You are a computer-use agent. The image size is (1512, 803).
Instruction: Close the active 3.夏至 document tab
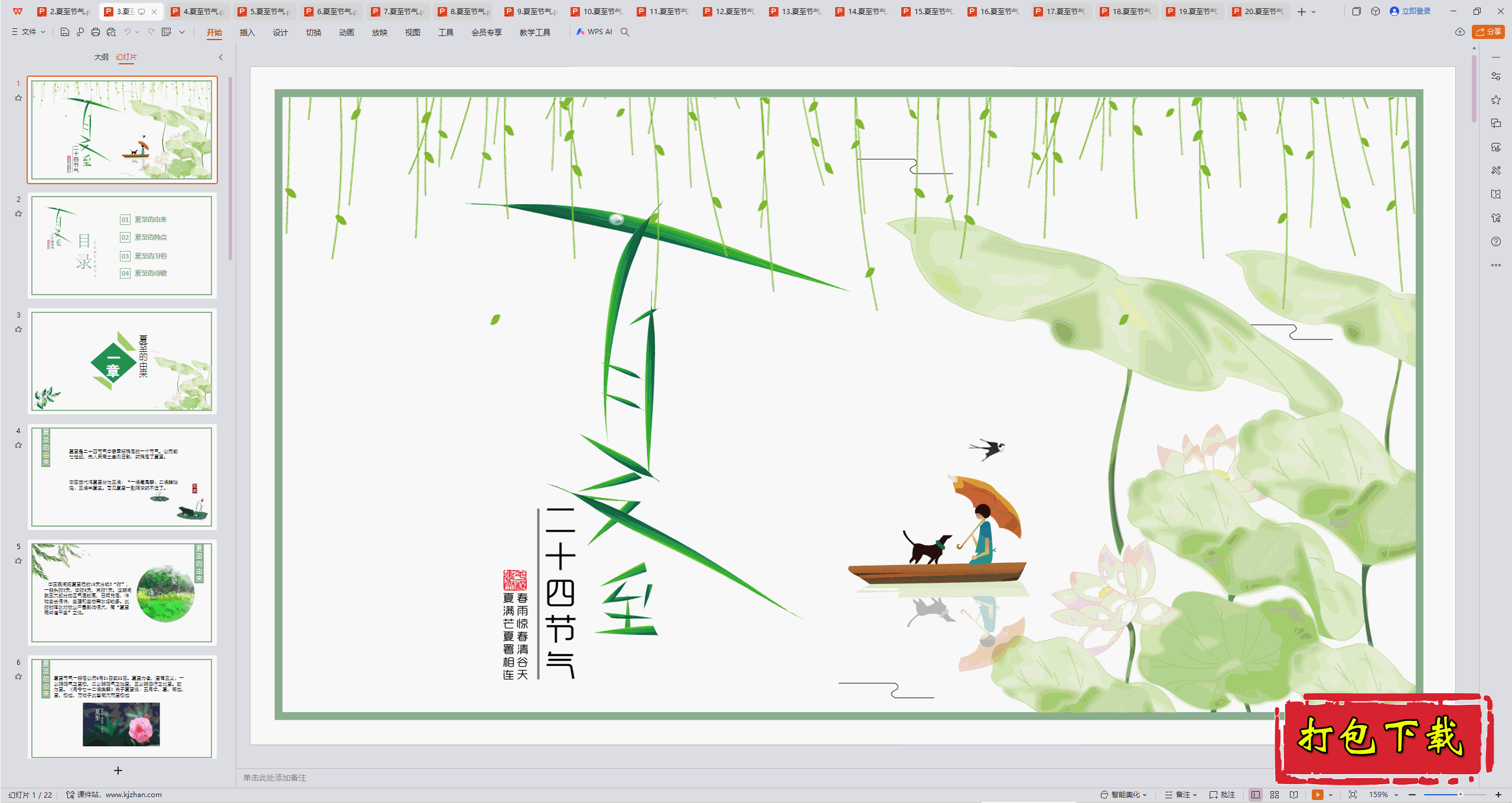[154, 11]
